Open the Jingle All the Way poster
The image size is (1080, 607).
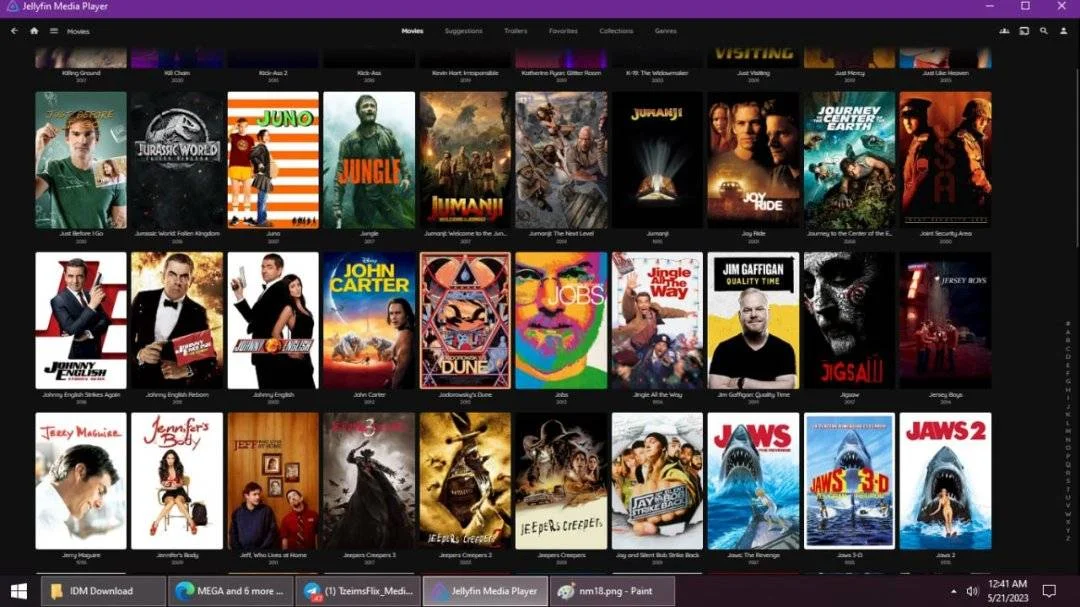point(657,320)
